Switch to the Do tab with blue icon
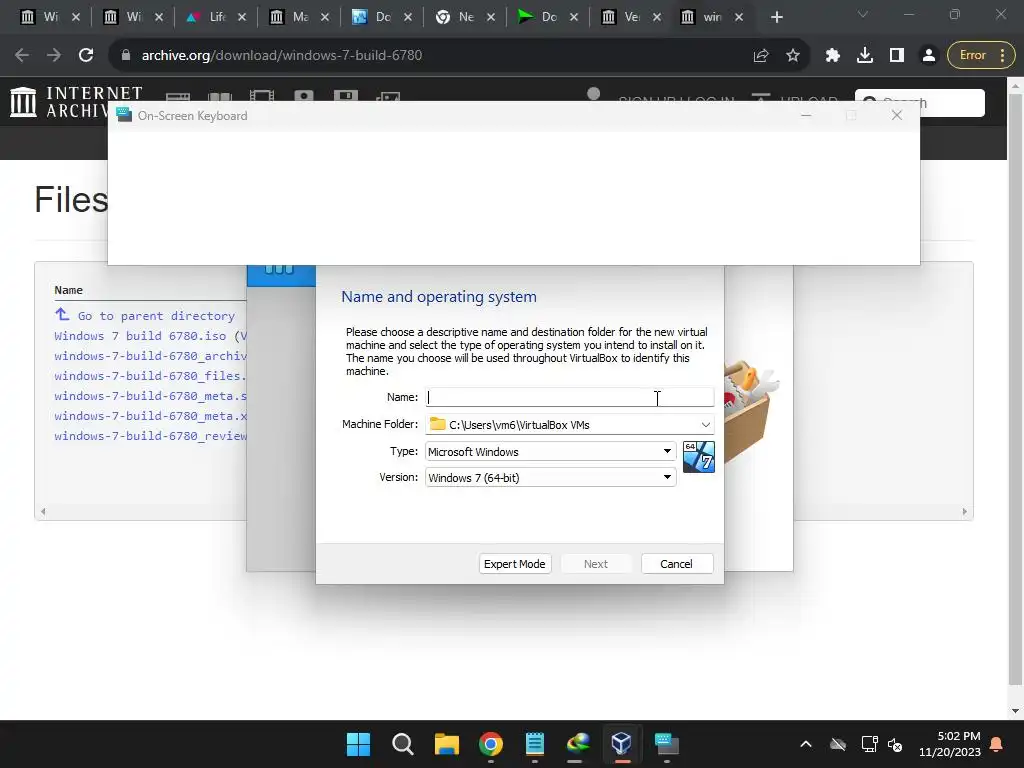1024x768 pixels. point(381,18)
